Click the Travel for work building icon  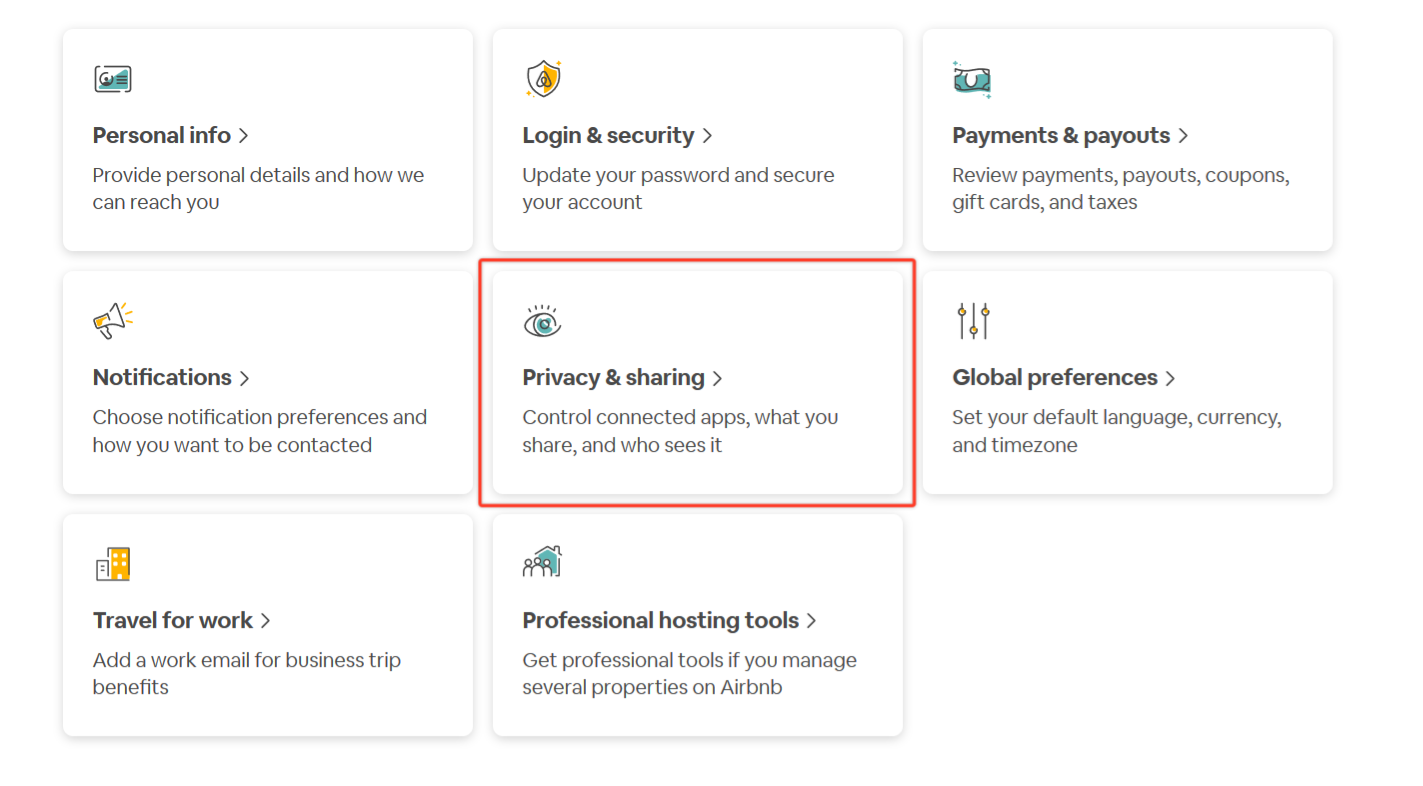113,564
